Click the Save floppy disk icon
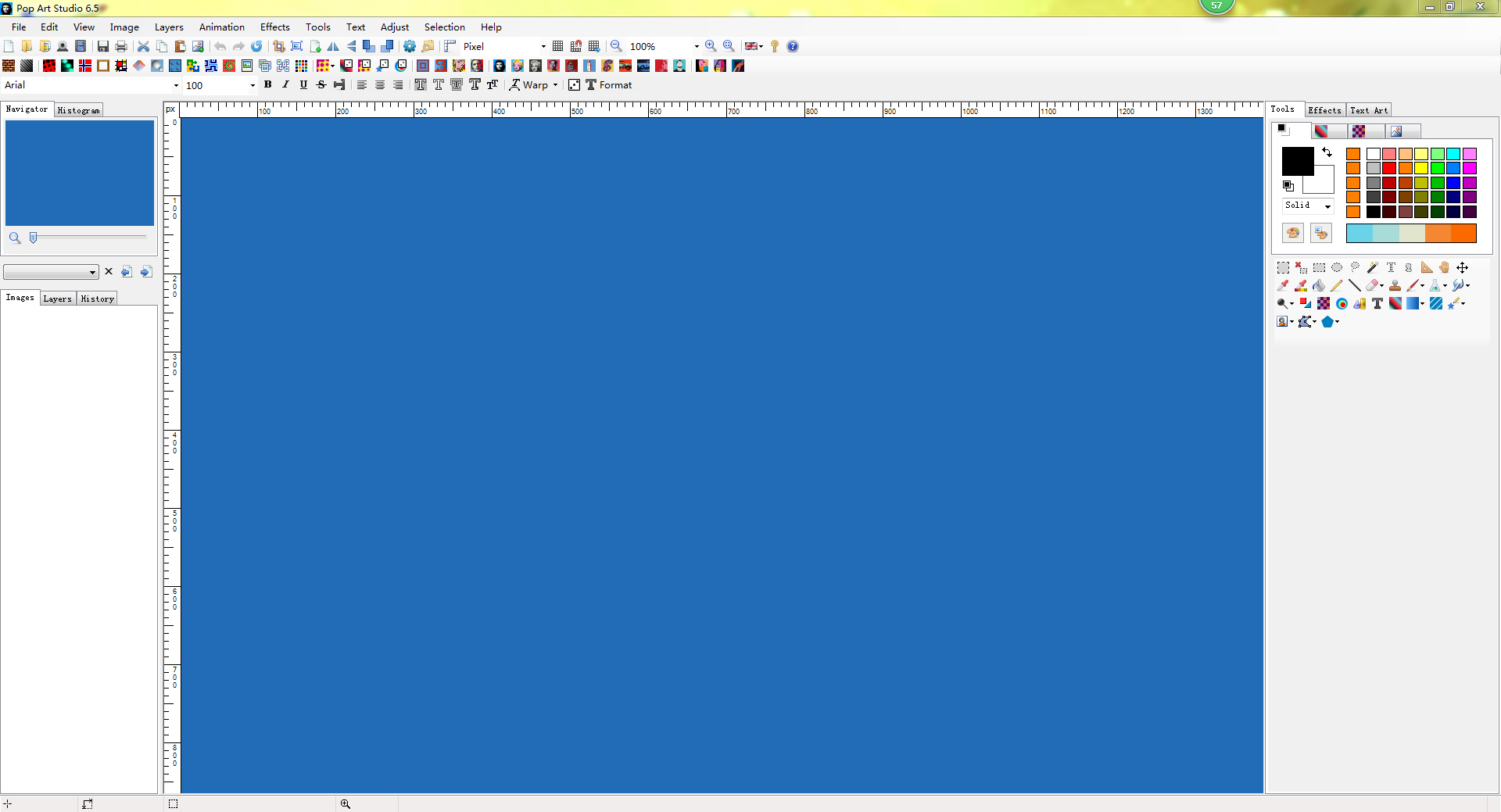Image resolution: width=1501 pixels, height=812 pixels. click(103, 46)
